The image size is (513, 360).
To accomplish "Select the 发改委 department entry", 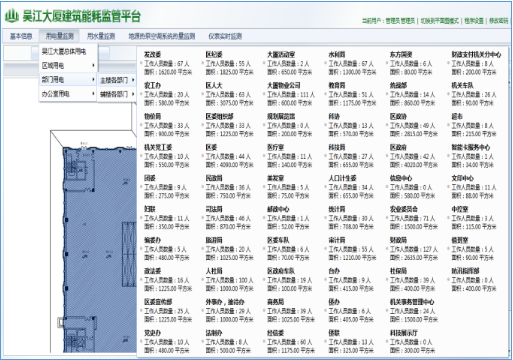I will point(153,54).
